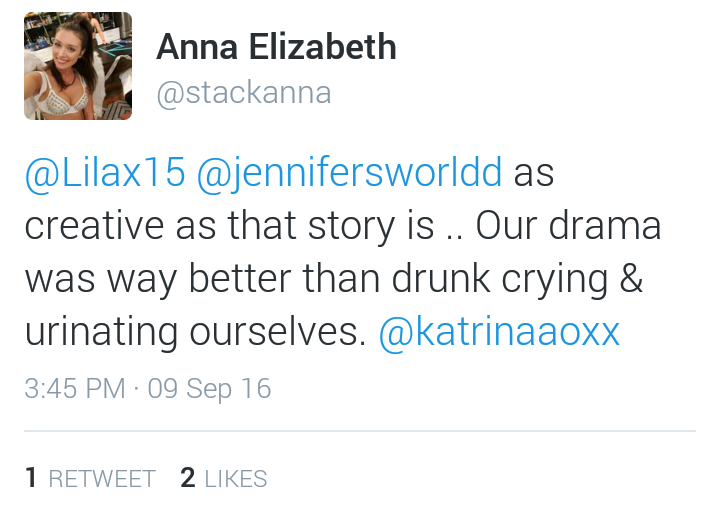Click the words 'drunk crying' in tweet
The height and width of the screenshot is (513, 720).
point(500,279)
